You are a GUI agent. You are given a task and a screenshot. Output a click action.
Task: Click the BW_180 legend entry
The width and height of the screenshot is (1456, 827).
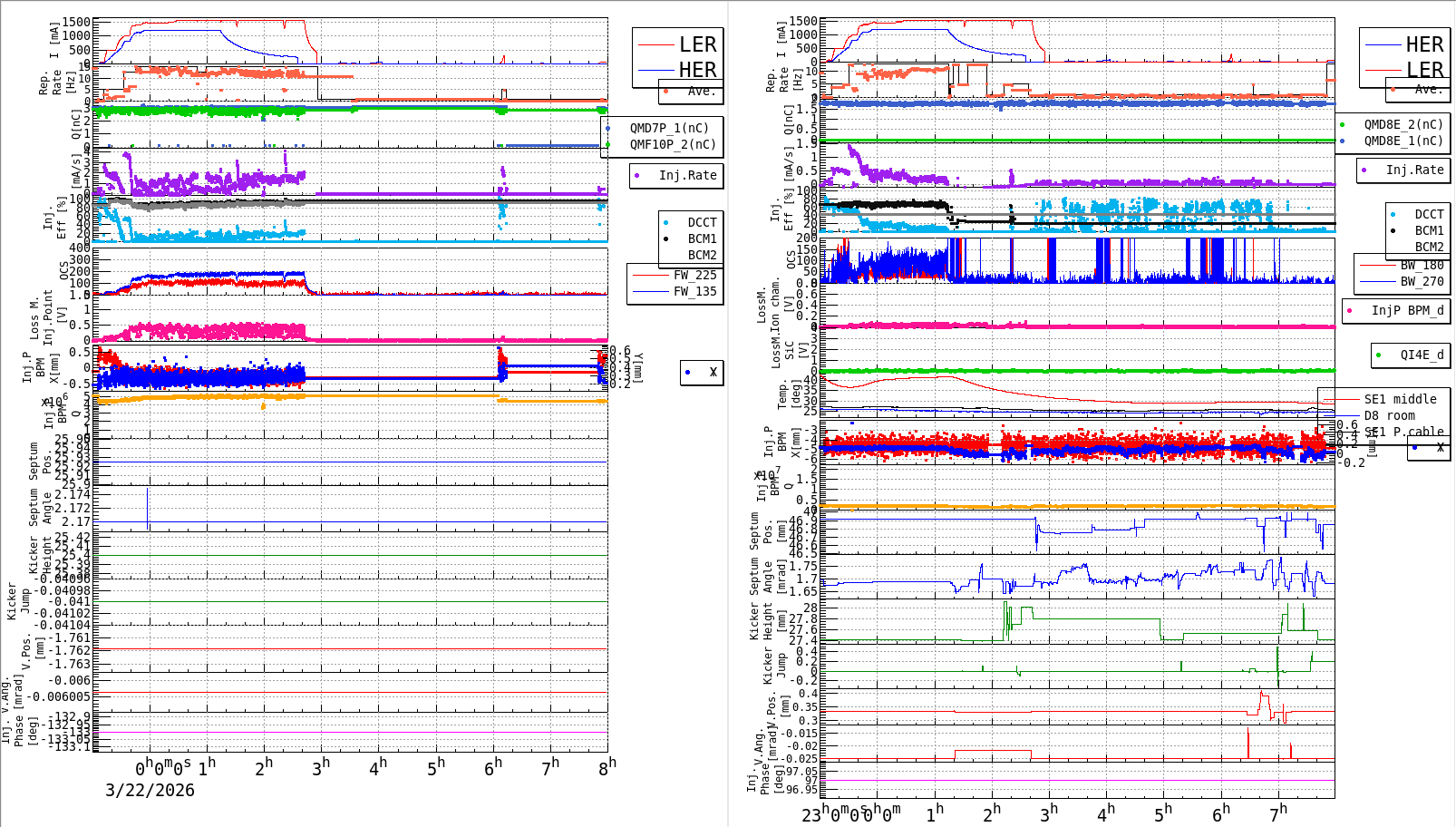point(1422,265)
